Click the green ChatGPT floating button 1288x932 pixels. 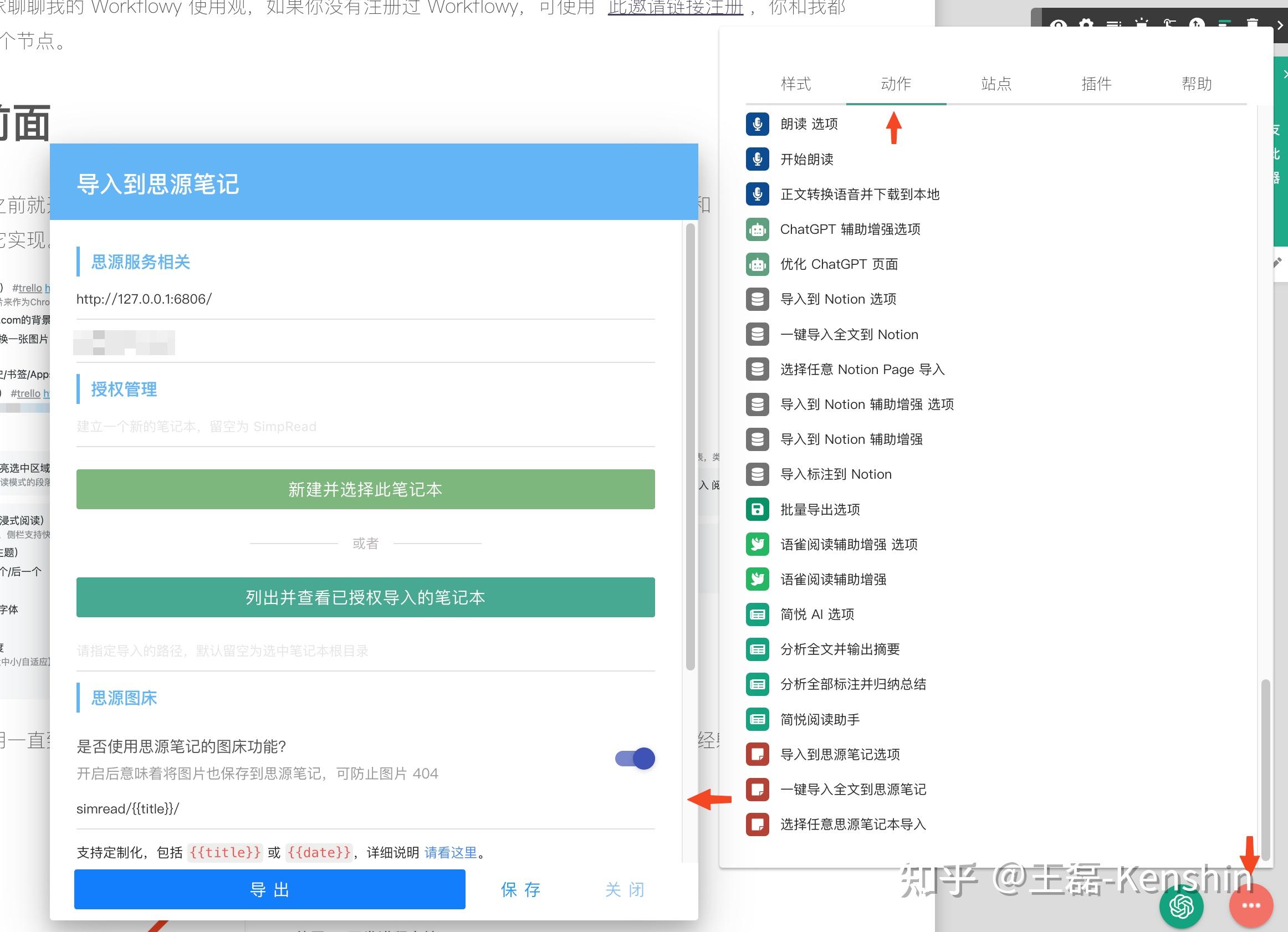pyautogui.click(x=1181, y=906)
